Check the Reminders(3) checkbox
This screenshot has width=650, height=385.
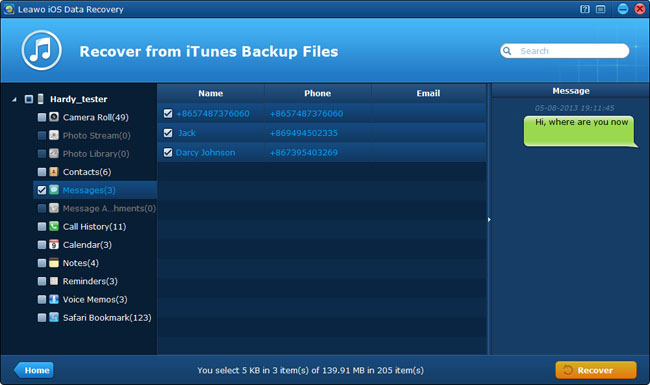(x=42, y=281)
